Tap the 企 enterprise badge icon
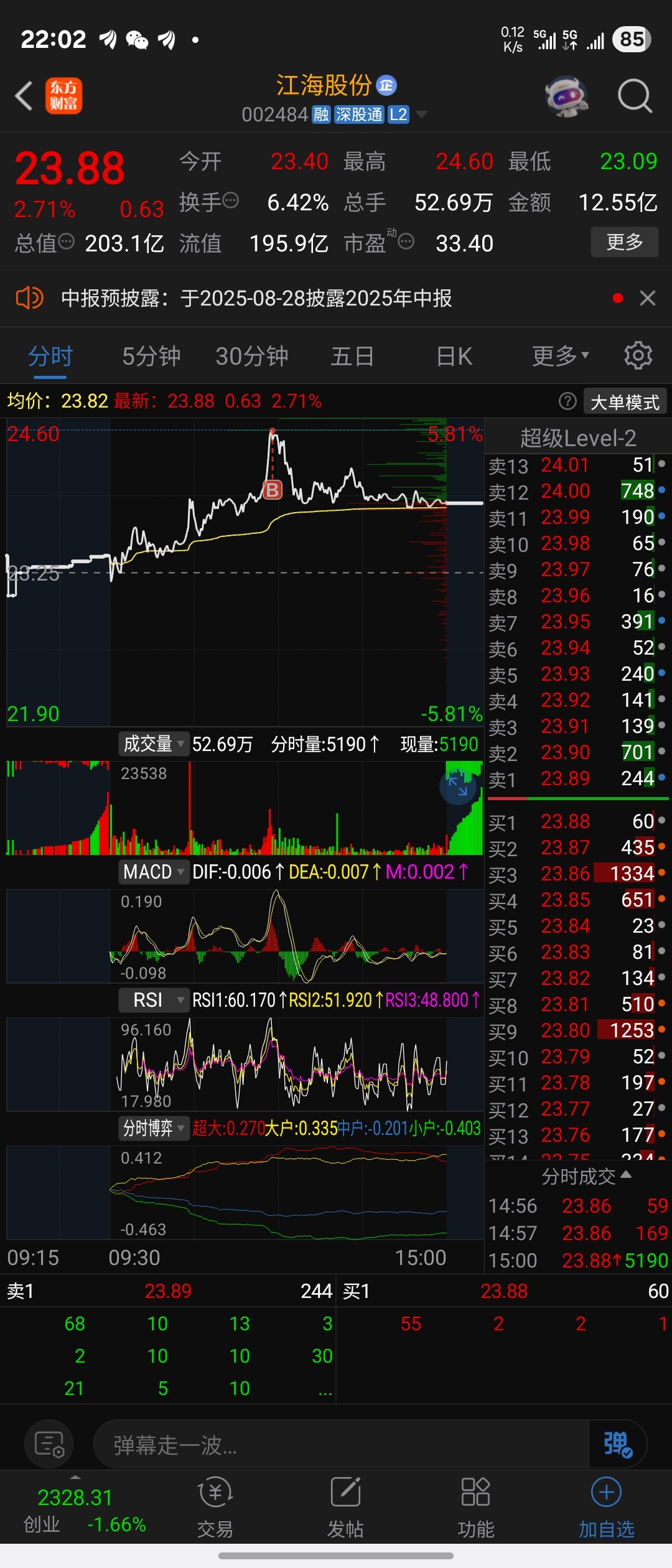The width and height of the screenshot is (672, 1568). click(386, 85)
